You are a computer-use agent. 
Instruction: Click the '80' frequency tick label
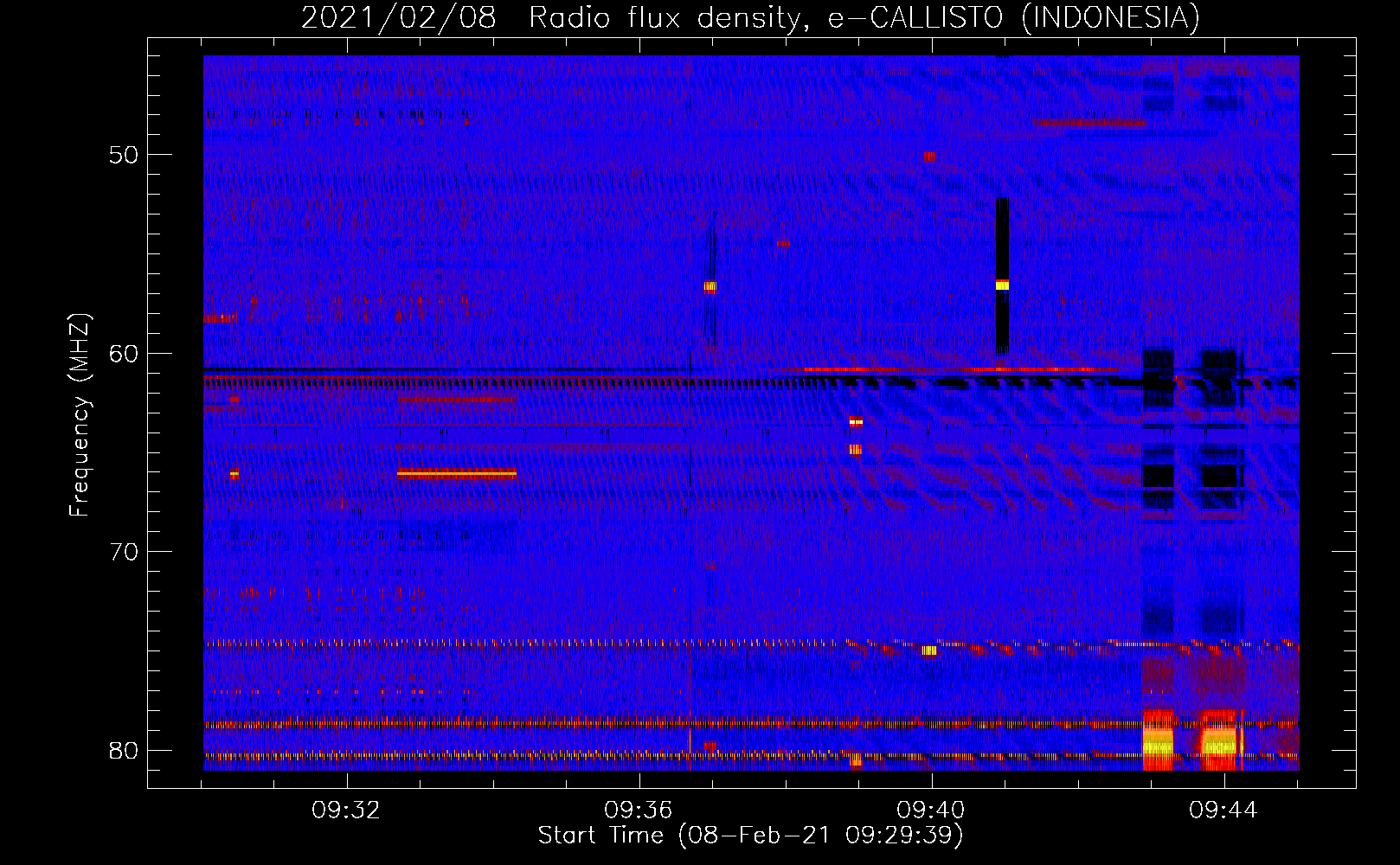tap(124, 750)
